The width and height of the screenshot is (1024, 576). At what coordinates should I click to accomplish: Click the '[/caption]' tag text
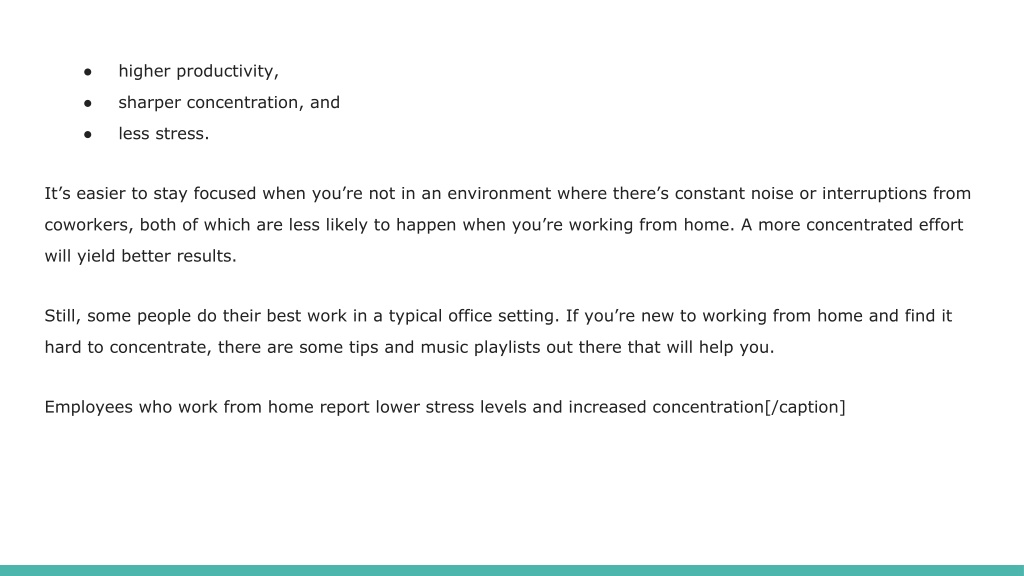(x=805, y=408)
